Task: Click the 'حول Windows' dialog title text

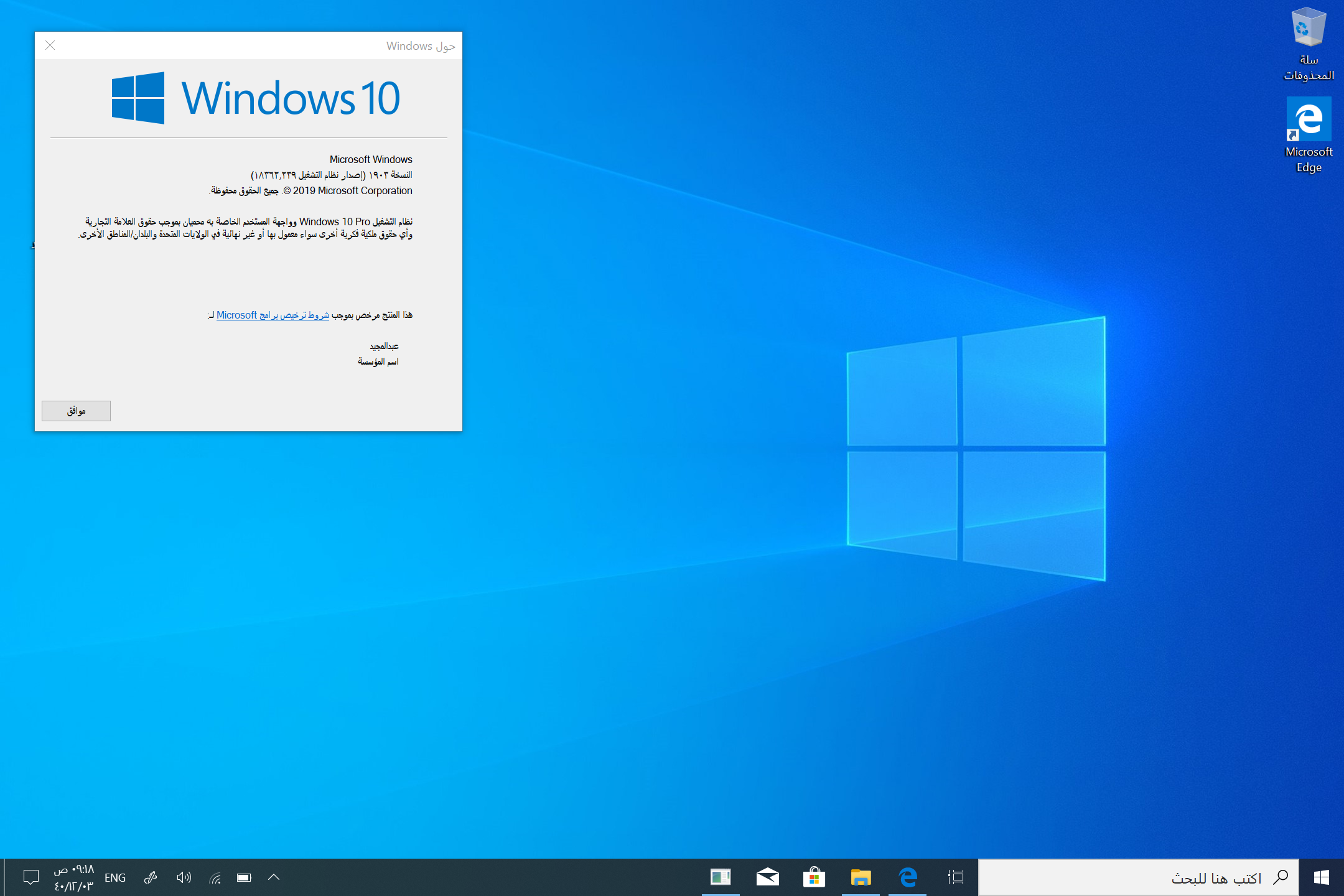Action: pyautogui.click(x=421, y=46)
